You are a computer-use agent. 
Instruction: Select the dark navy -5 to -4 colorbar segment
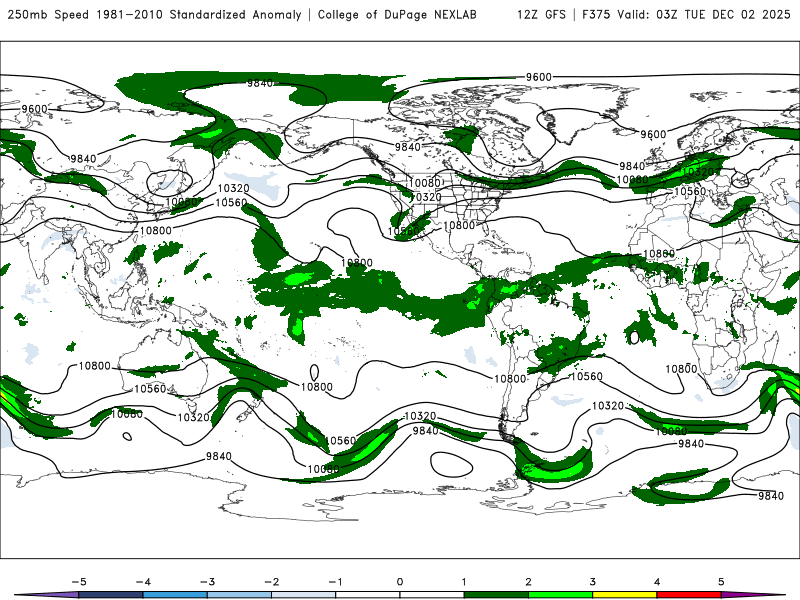(111, 595)
